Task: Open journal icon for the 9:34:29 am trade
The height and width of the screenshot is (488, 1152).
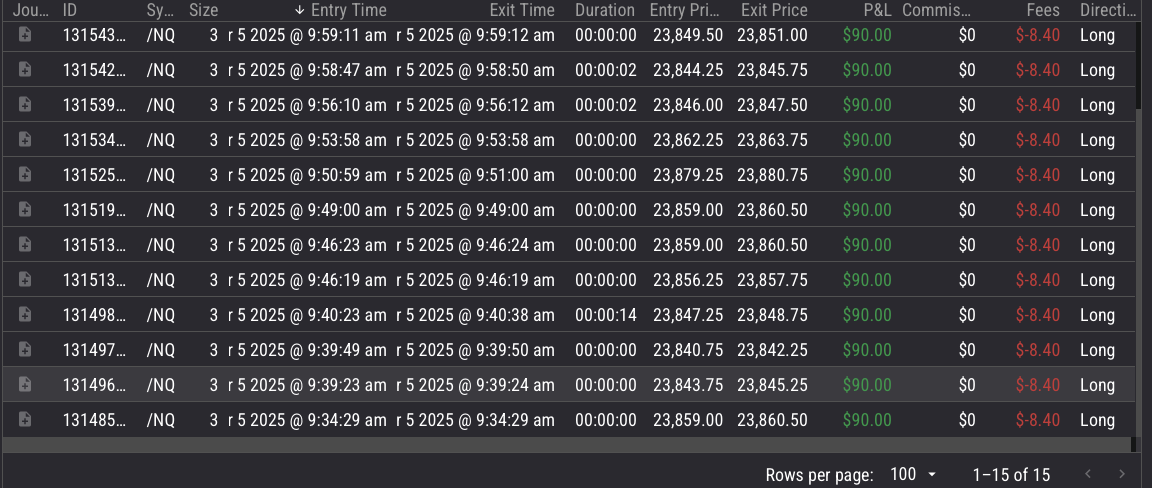Action: 24,419
